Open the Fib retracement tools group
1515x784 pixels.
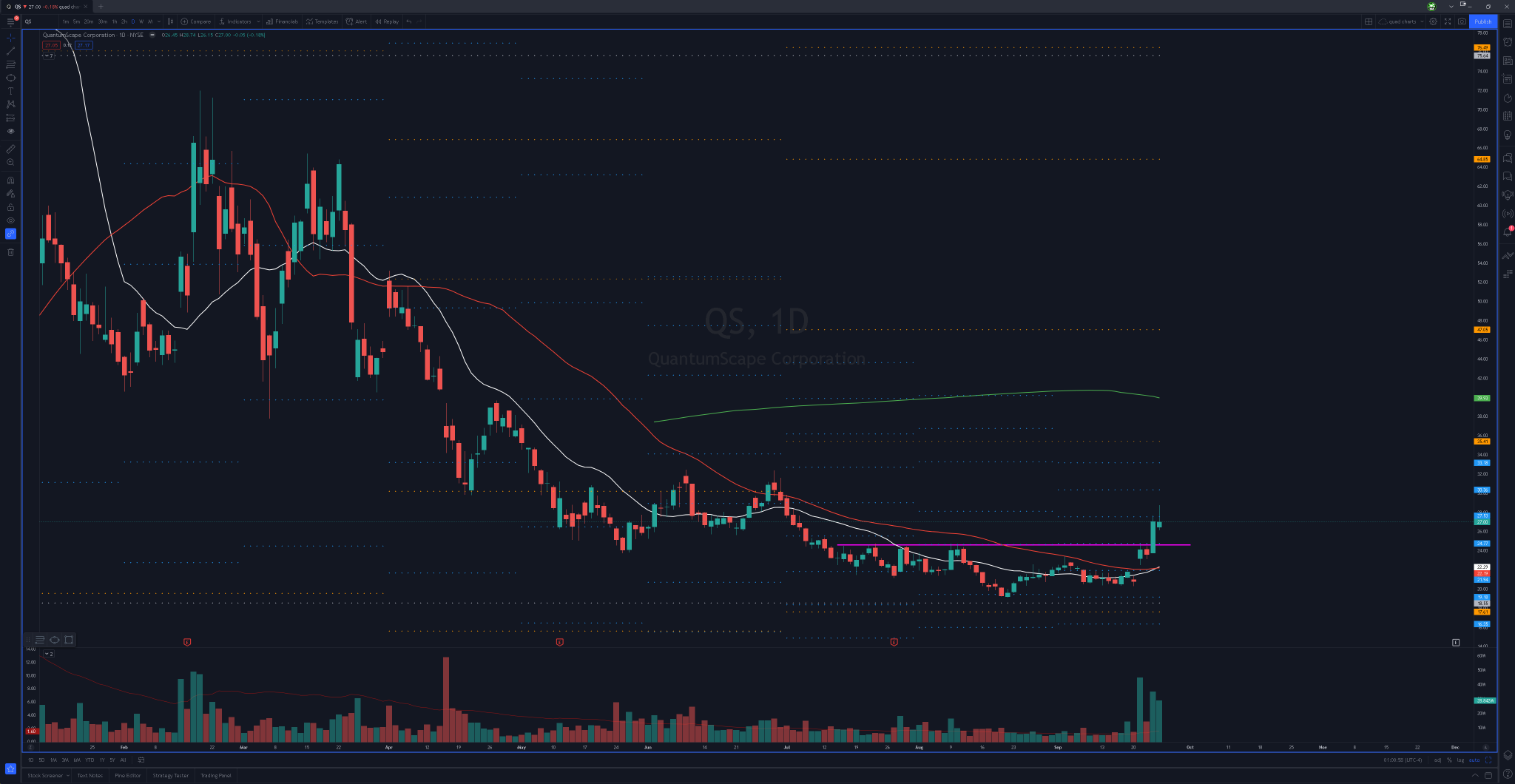coord(10,64)
